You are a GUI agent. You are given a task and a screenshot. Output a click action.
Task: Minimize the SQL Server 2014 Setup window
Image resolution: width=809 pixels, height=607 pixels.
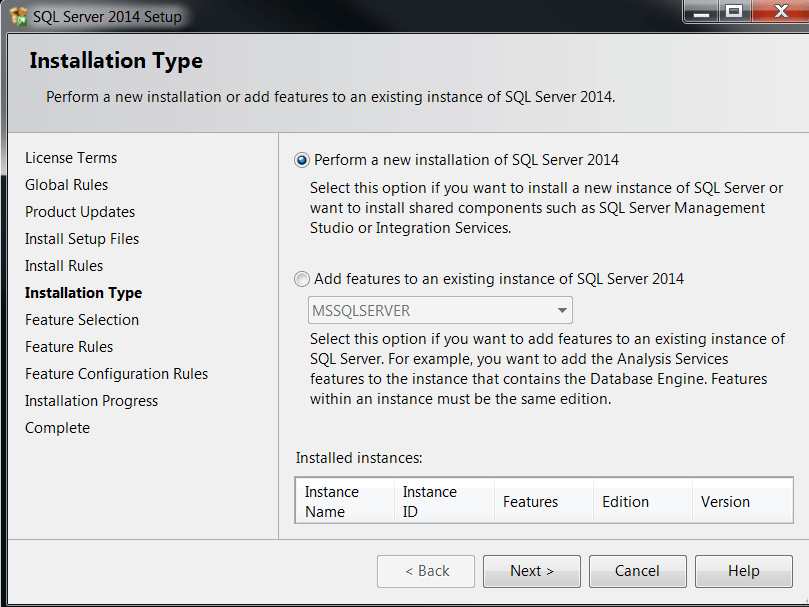tap(701, 11)
